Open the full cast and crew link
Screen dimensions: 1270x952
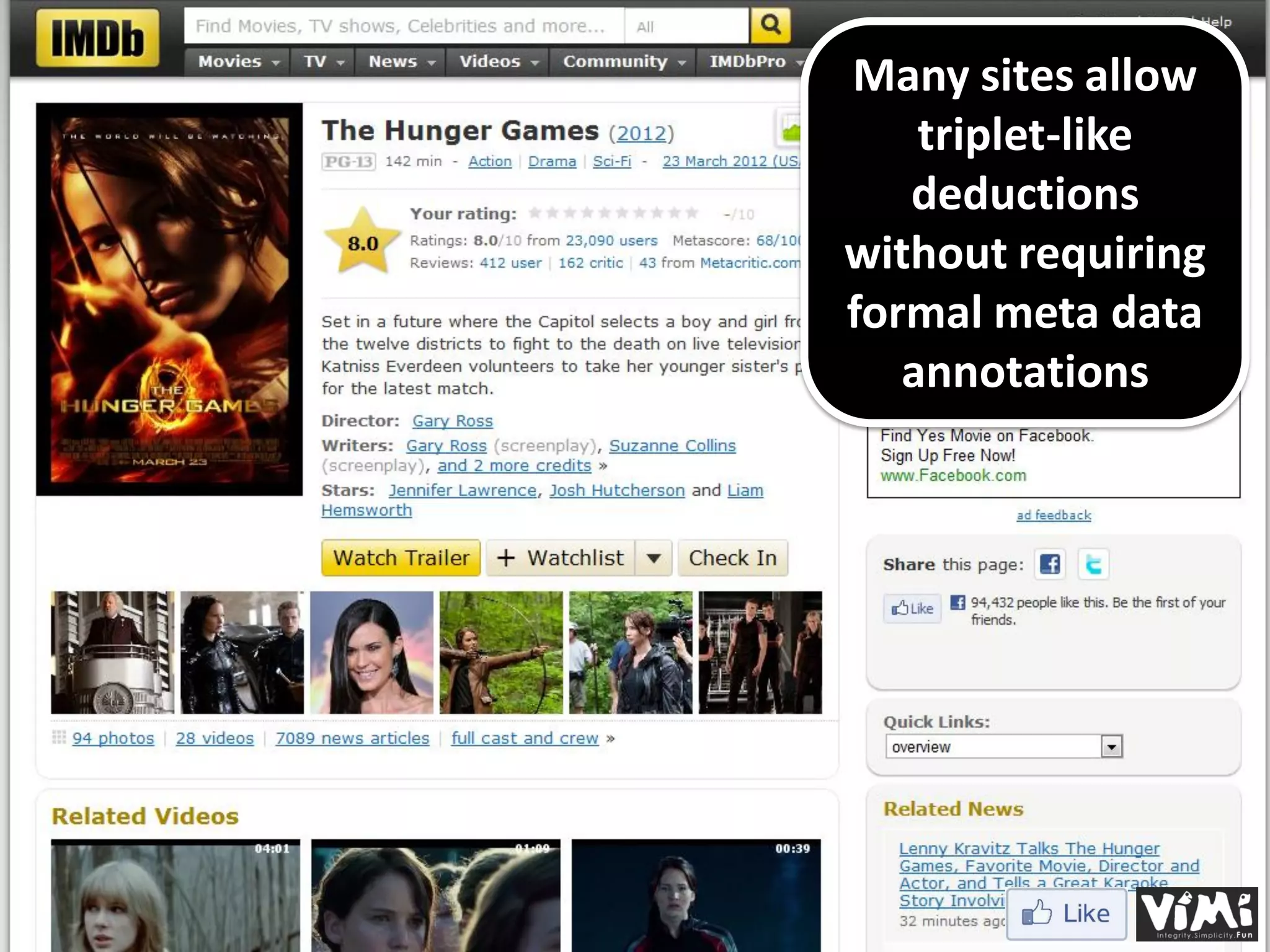525,738
